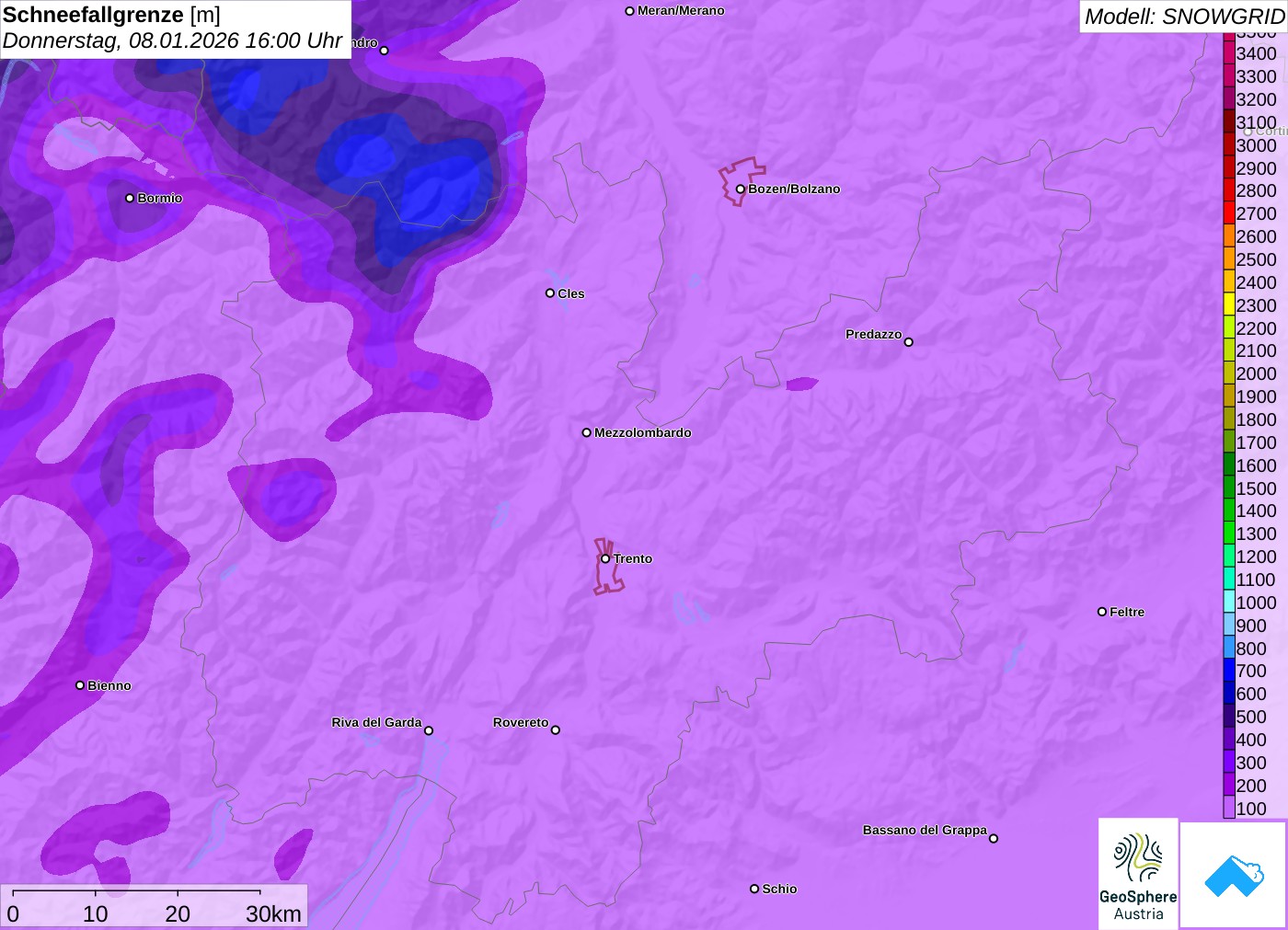
Task: Click the 10 mark on the scale bar
Action: 96,913
